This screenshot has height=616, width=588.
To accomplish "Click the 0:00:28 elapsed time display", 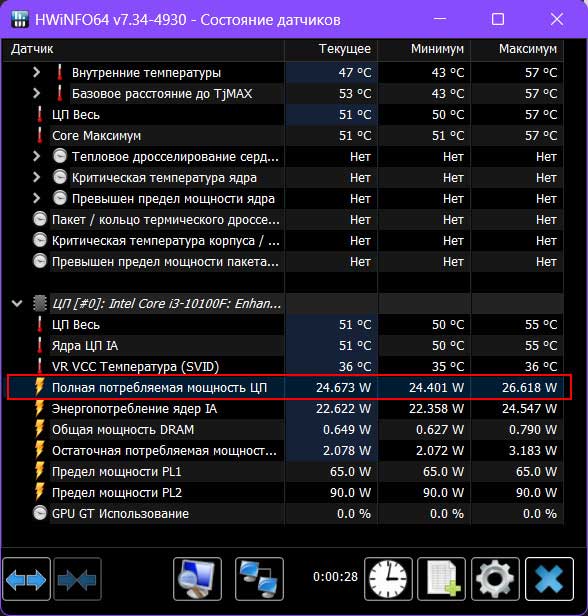I will pyautogui.click(x=335, y=577).
